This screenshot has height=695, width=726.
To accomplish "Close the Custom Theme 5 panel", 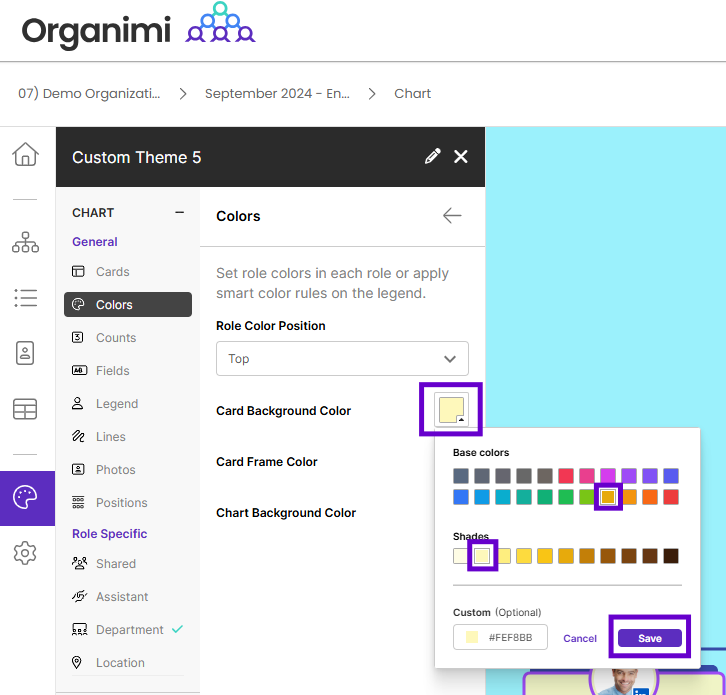I will tap(461, 157).
